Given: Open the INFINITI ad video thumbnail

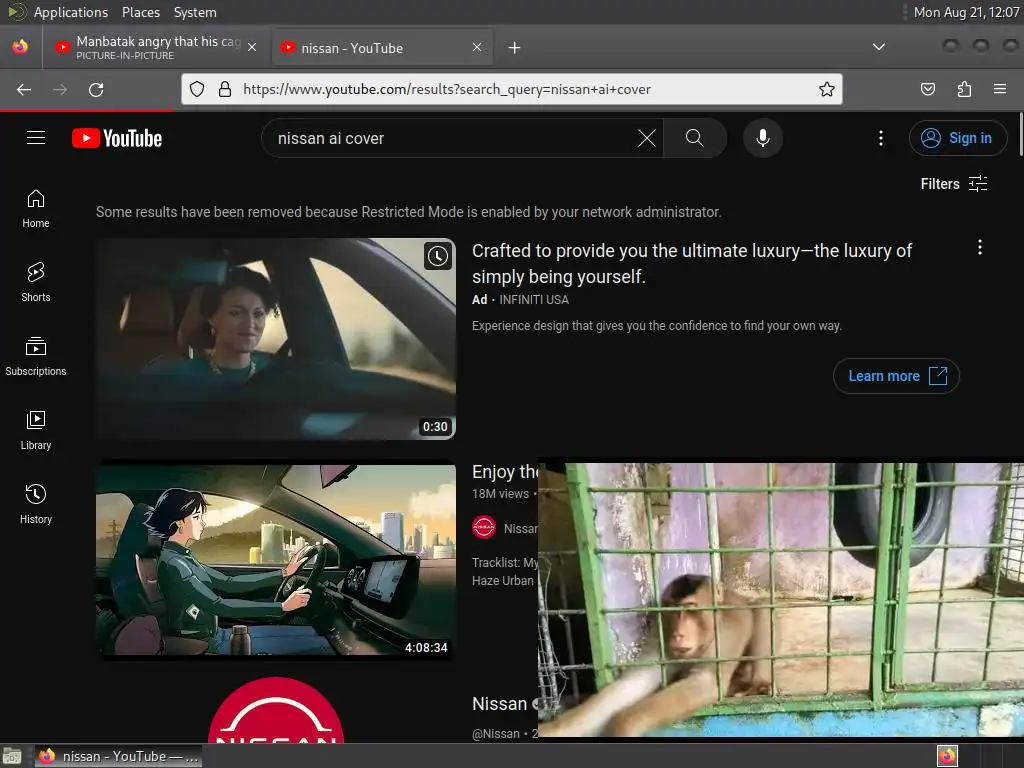Looking at the screenshot, I should [x=276, y=339].
